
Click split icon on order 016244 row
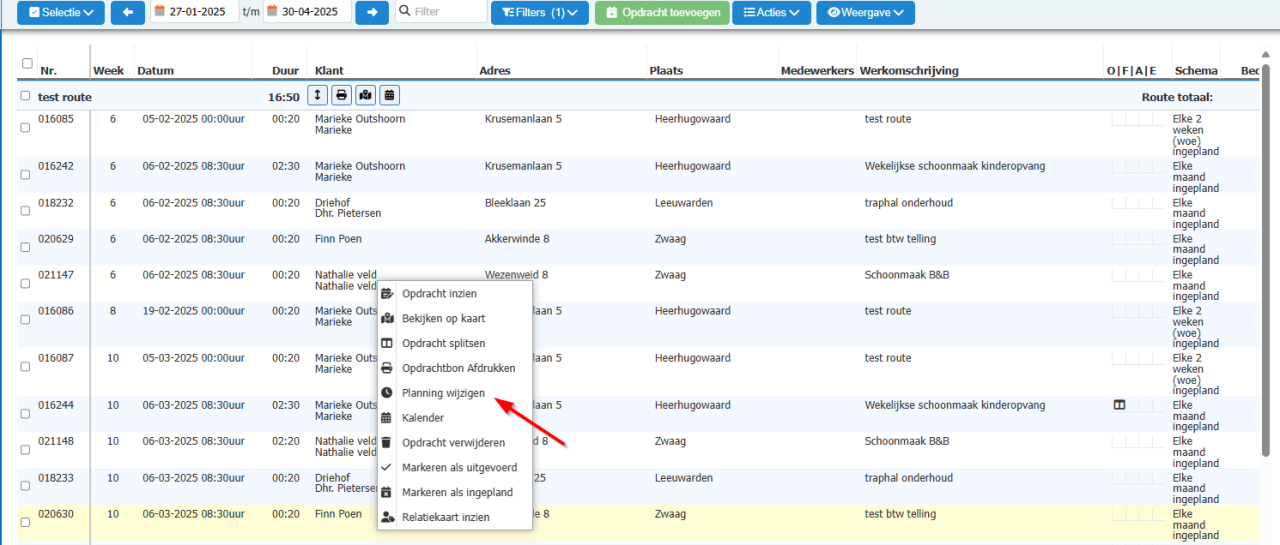pyautogui.click(x=1119, y=405)
